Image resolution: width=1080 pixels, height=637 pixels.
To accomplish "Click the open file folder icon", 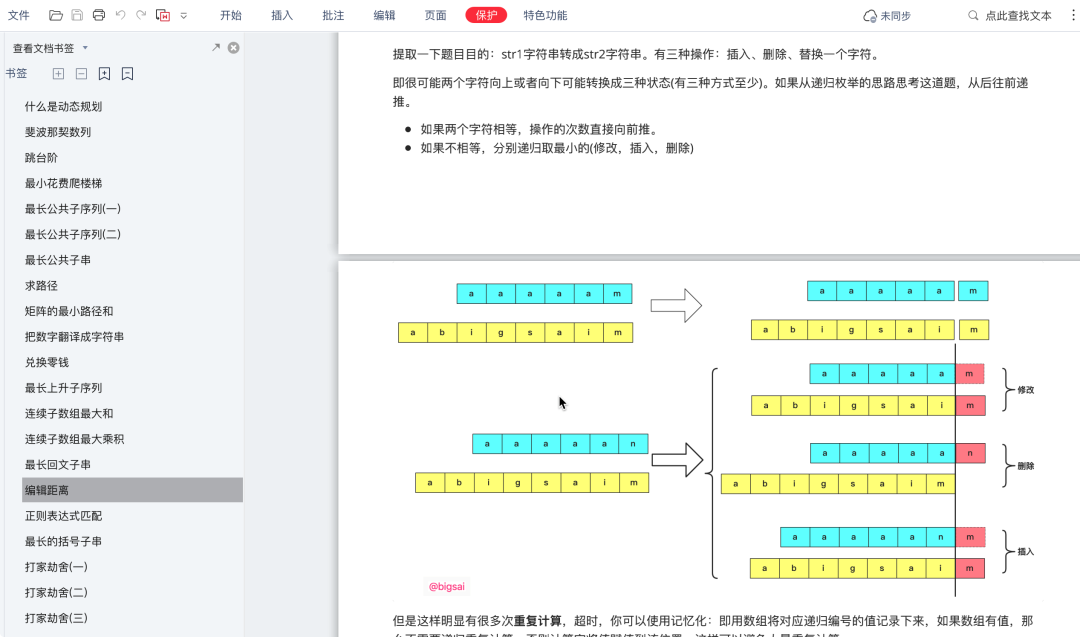I will [x=56, y=15].
